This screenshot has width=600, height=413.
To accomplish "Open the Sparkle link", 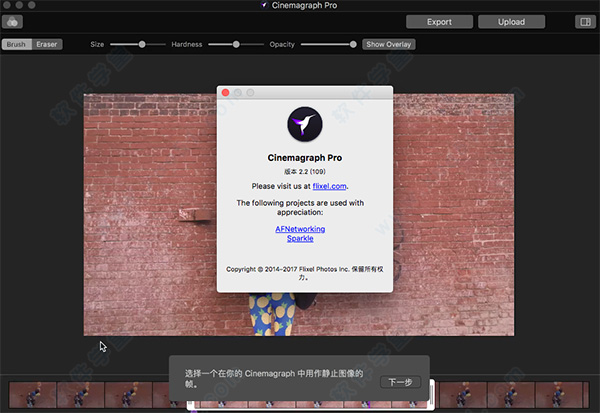I will click(x=300, y=238).
